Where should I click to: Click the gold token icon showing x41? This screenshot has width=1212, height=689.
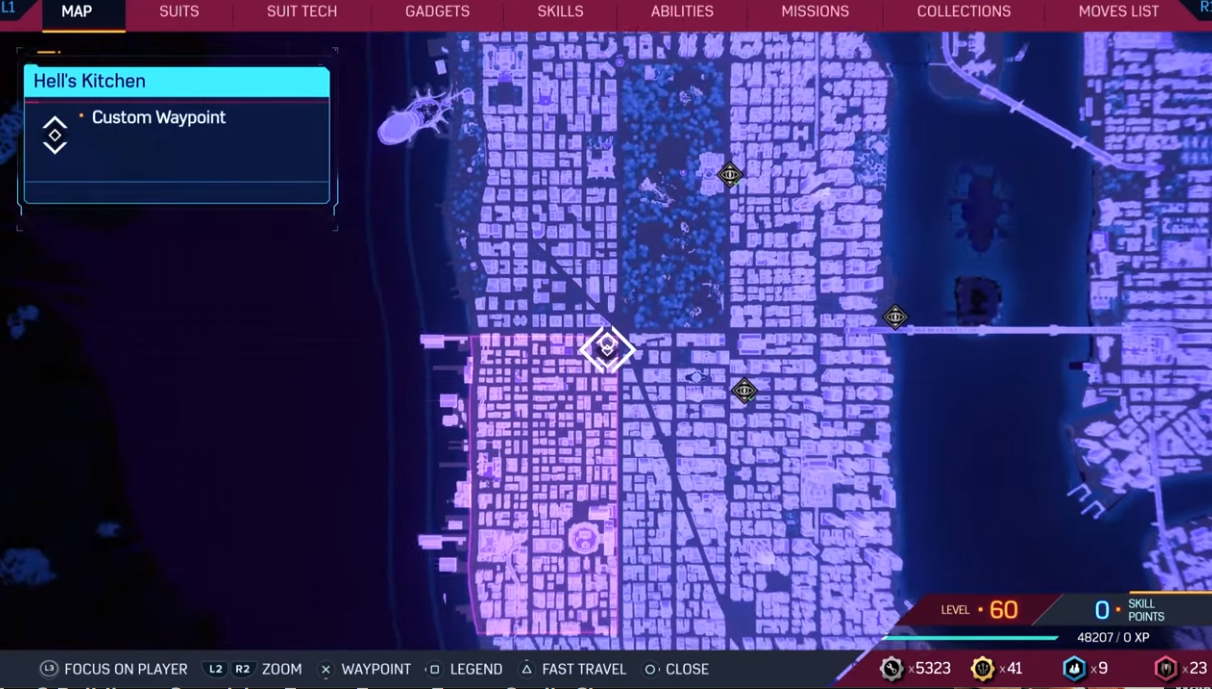(x=982, y=668)
